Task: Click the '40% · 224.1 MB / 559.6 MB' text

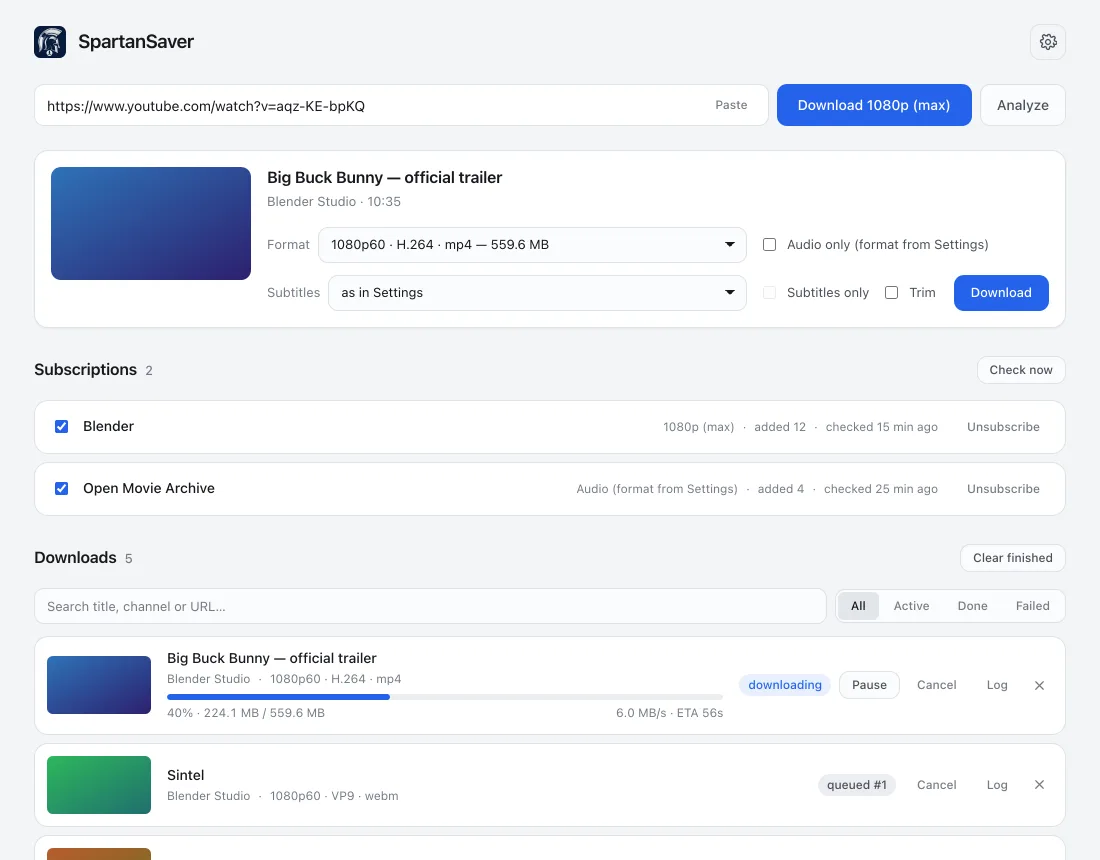Action: point(246,713)
